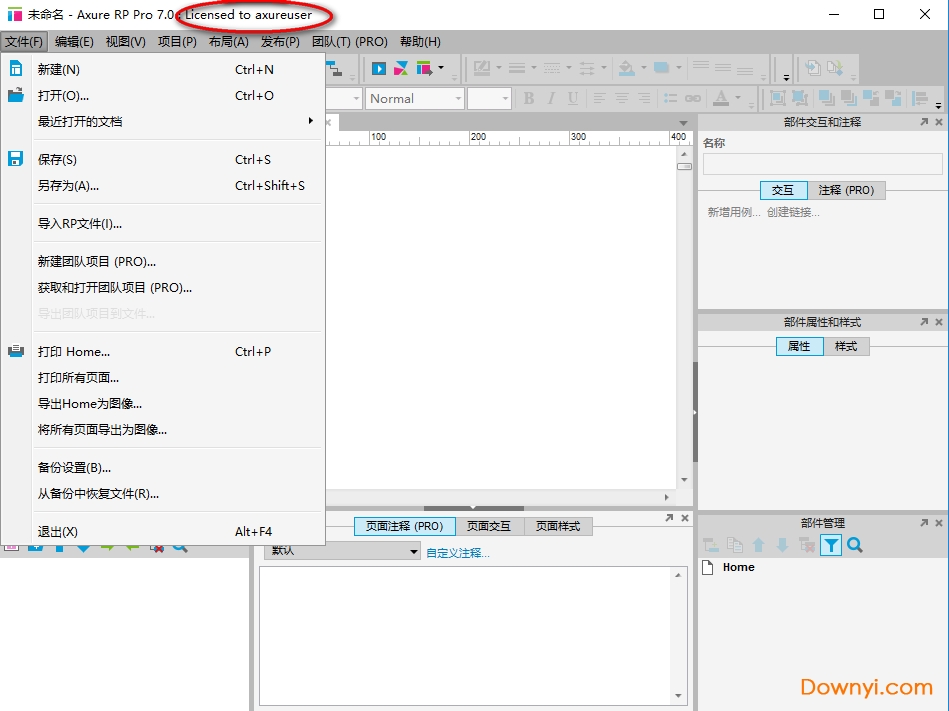Toggle Bold text formatting
The image size is (949, 711).
pos(529,98)
